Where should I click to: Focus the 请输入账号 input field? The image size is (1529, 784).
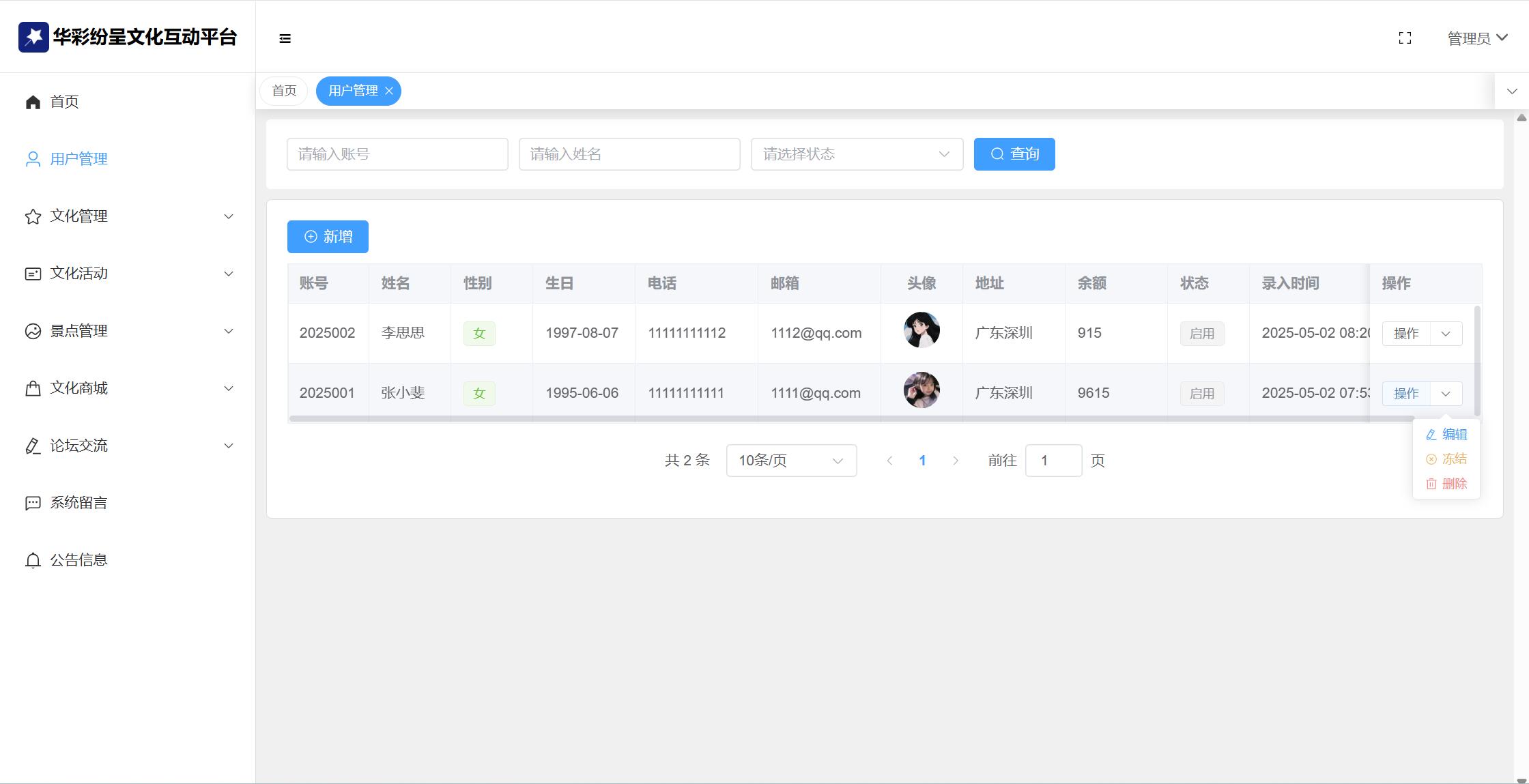tap(397, 154)
